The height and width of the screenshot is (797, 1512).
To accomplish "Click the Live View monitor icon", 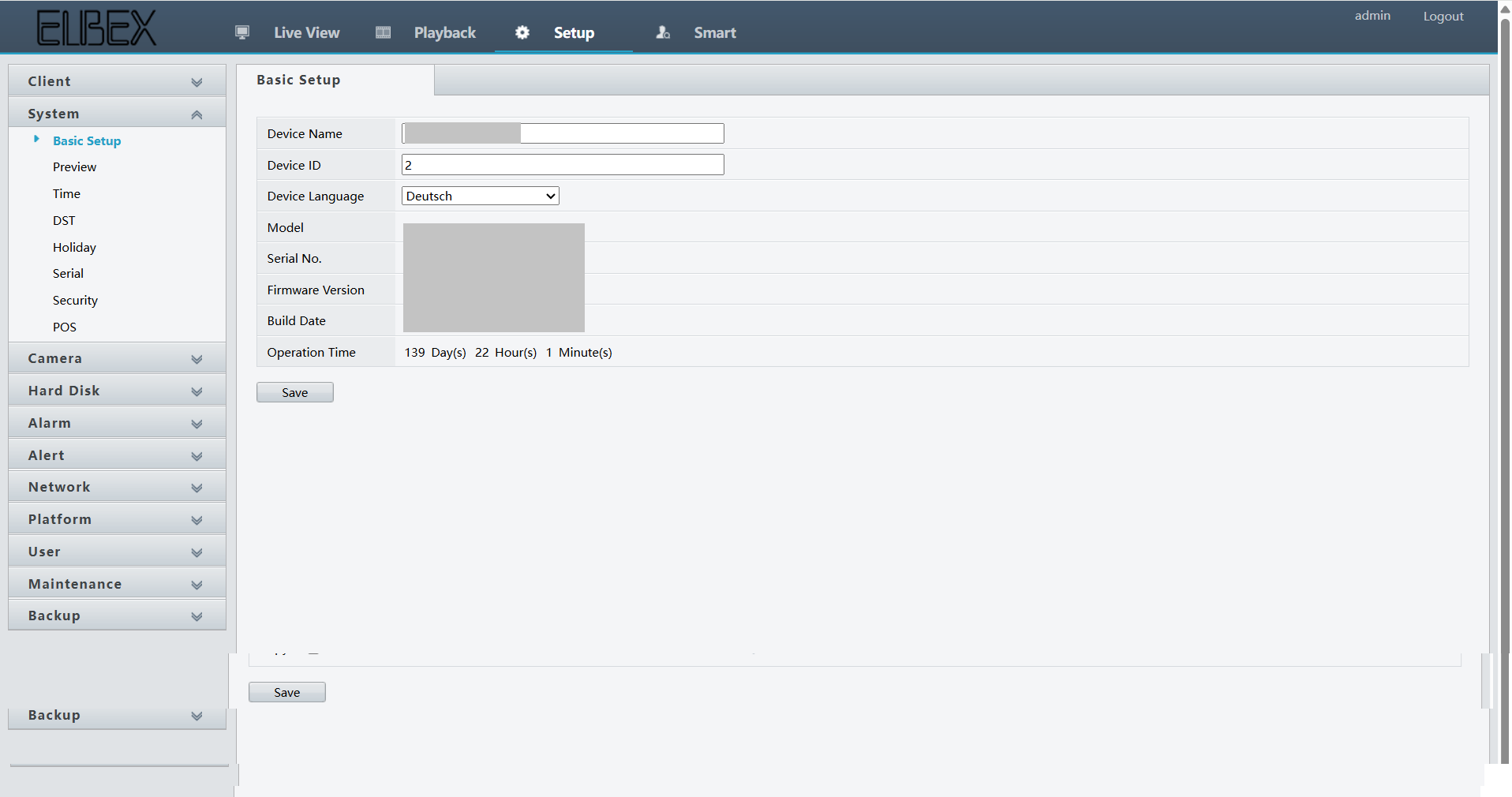I will pos(242,32).
